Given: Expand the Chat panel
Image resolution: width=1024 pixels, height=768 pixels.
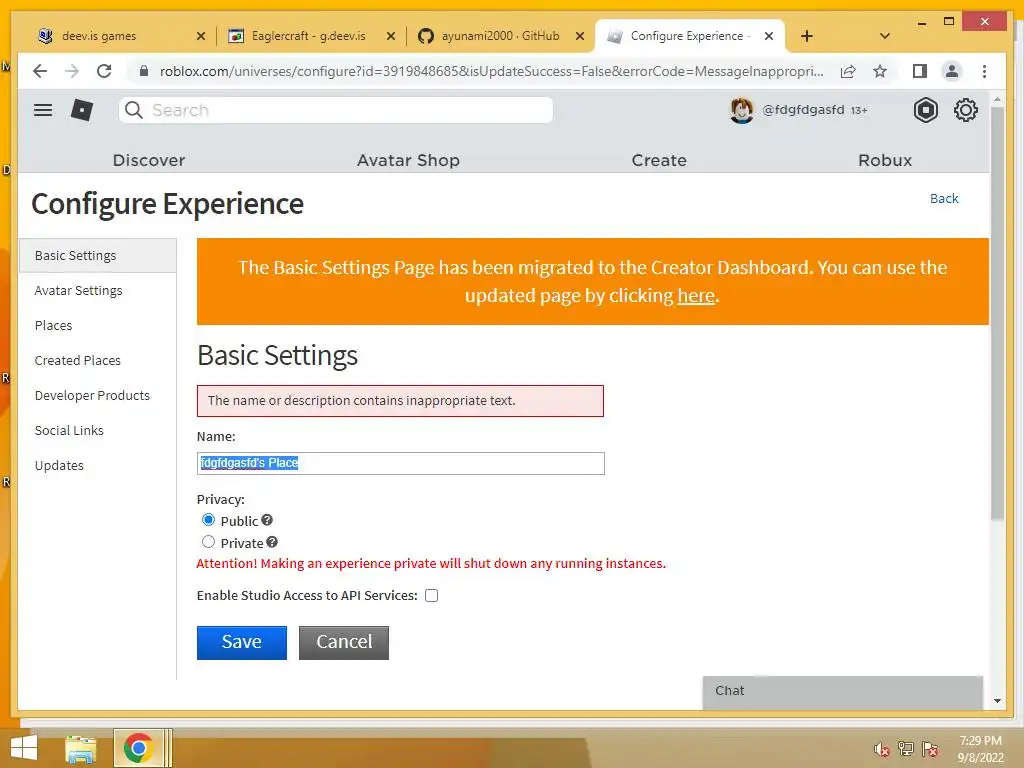Looking at the screenshot, I should 842,691.
